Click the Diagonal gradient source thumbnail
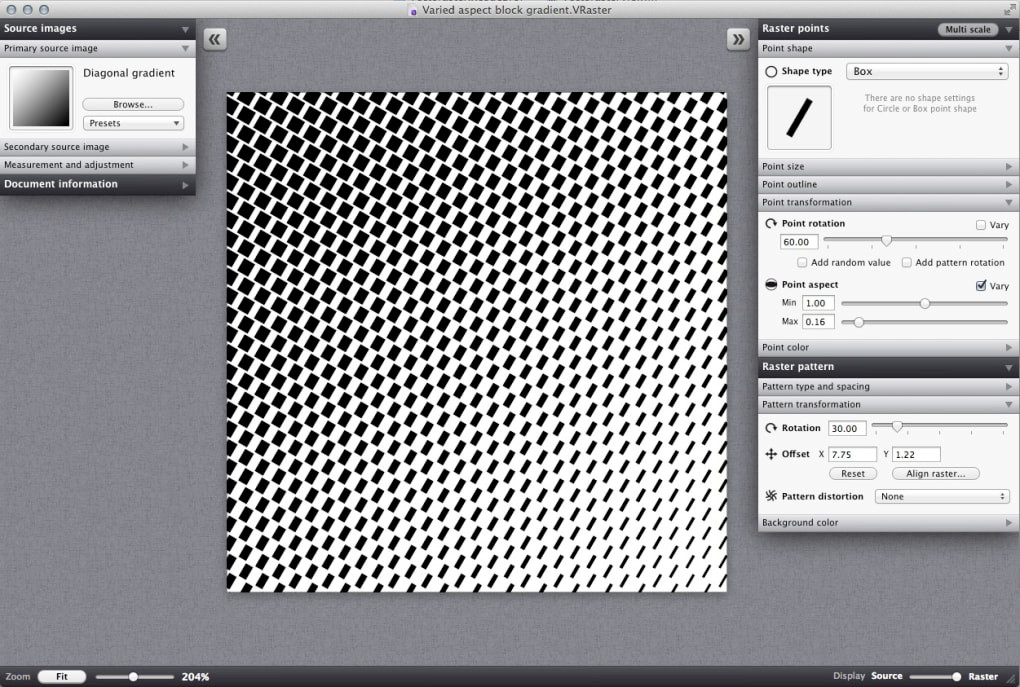The height and width of the screenshot is (687, 1020). (x=41, y=98)
